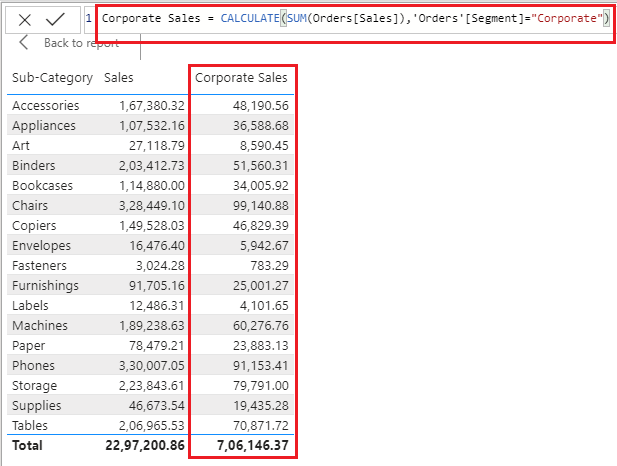
Task: Select the Corporate Sales column header
Action: click(241, 77)
